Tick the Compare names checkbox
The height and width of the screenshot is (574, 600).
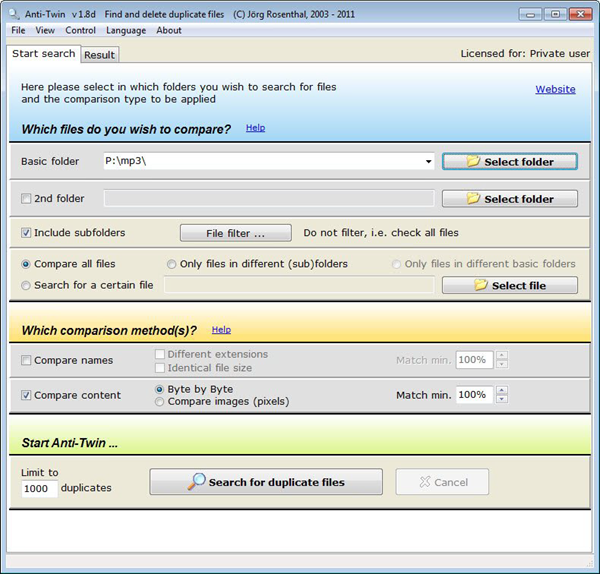[27, 360]
